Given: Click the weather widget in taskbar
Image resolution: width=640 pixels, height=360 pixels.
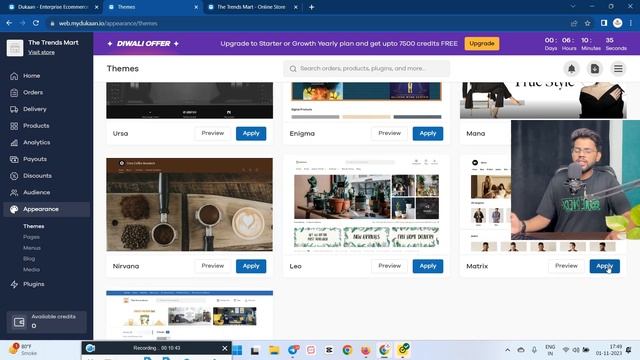Looking at the screenshot, I should point(22,349).
